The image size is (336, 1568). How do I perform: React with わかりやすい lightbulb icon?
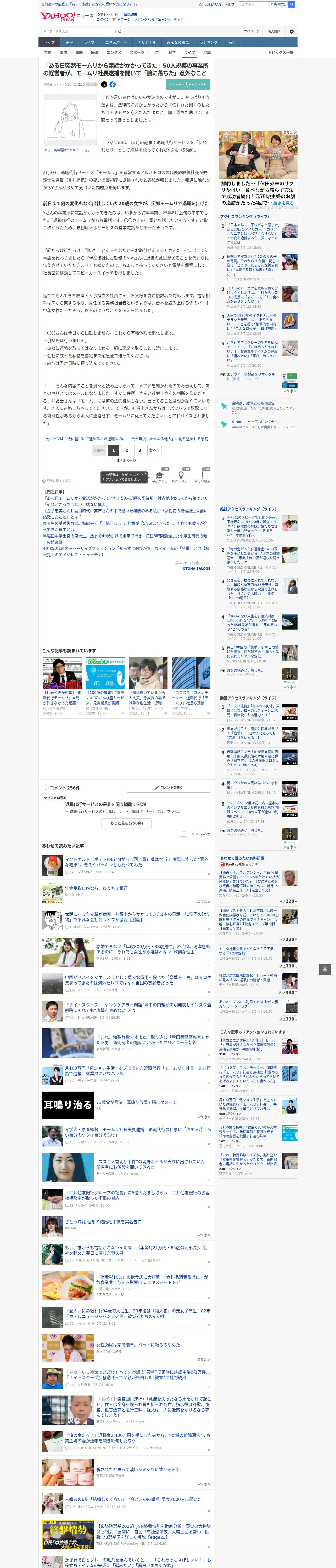pos(181,475)
